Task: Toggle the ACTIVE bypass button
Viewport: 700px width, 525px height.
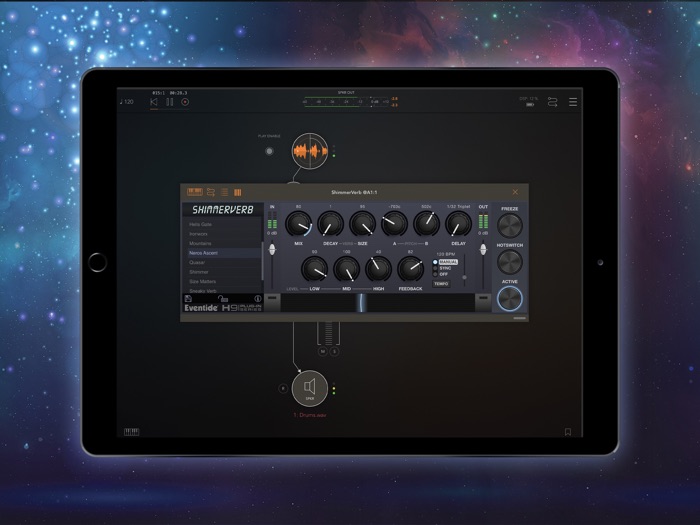Action: coord(510,299)
